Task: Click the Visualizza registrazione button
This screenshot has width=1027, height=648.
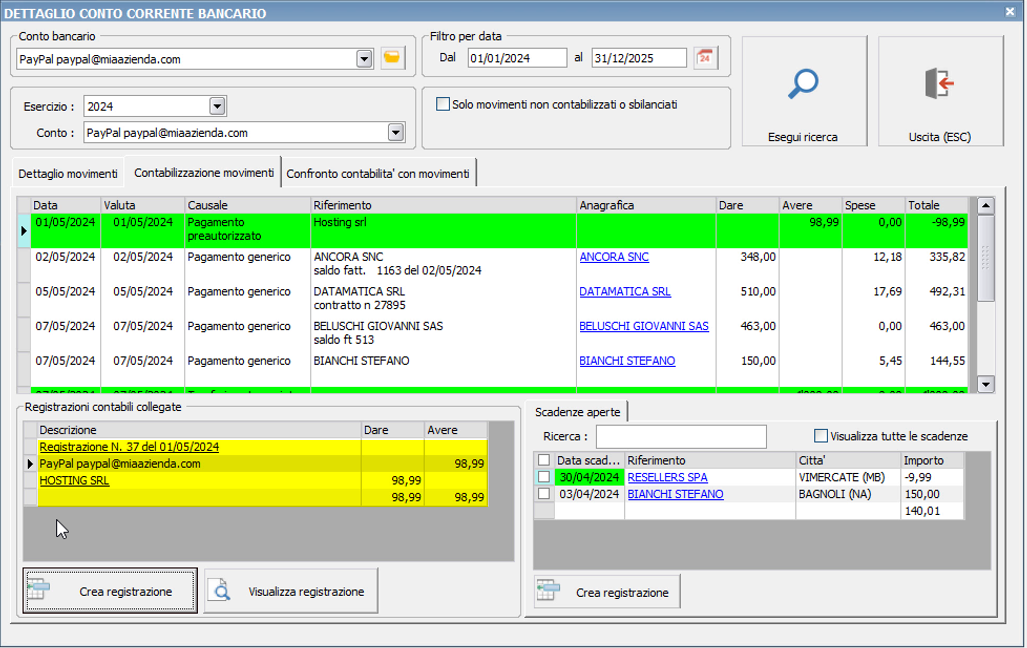Action: point(291,591)
